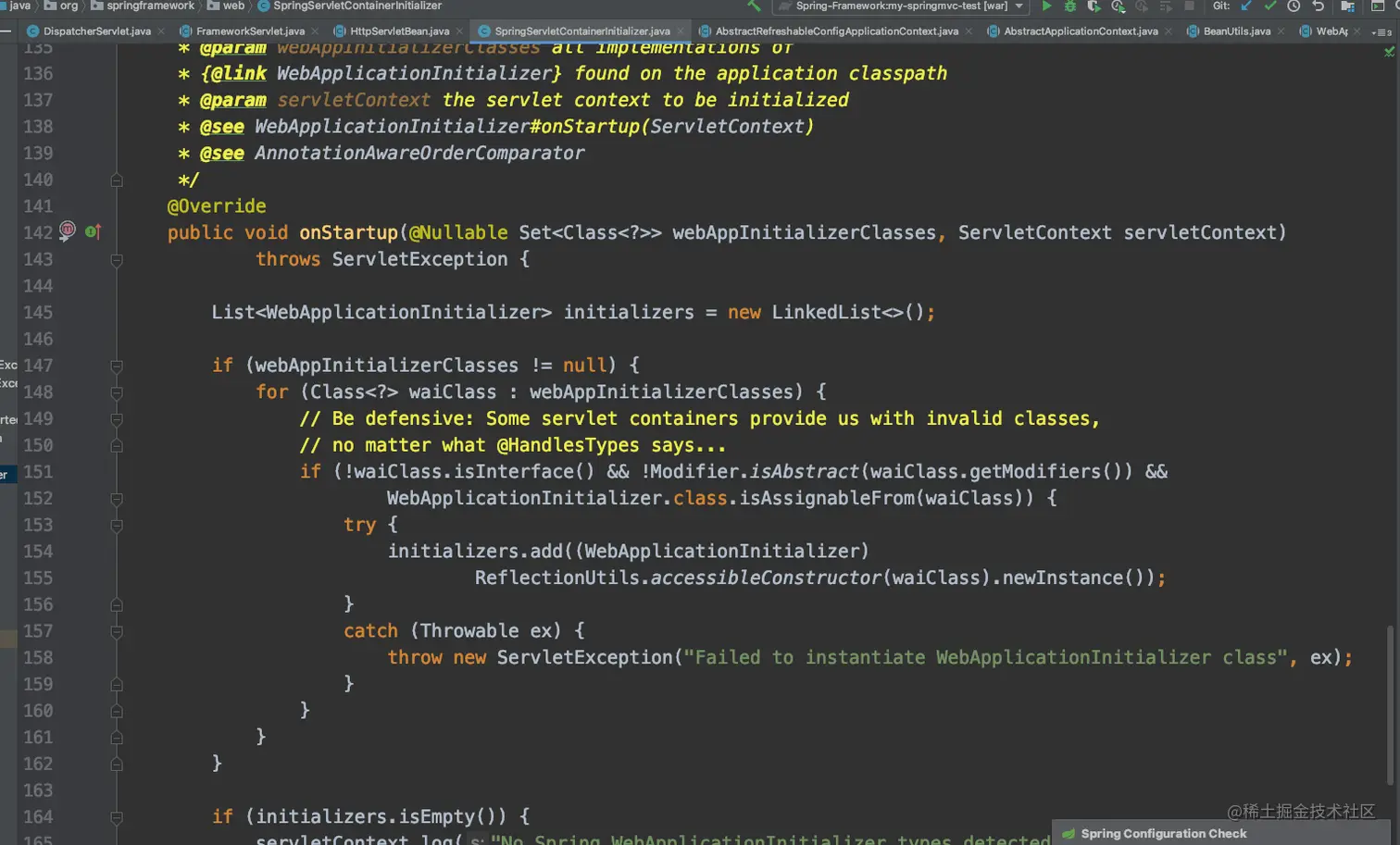Screen dimensions: 1400x845
Task: Click the @Override annotation on line 141
Action: pos(217,206)
